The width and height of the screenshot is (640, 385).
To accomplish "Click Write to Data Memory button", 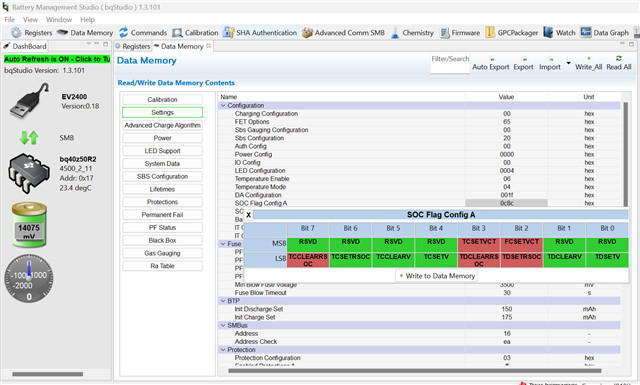I will [x=436, y=276].
